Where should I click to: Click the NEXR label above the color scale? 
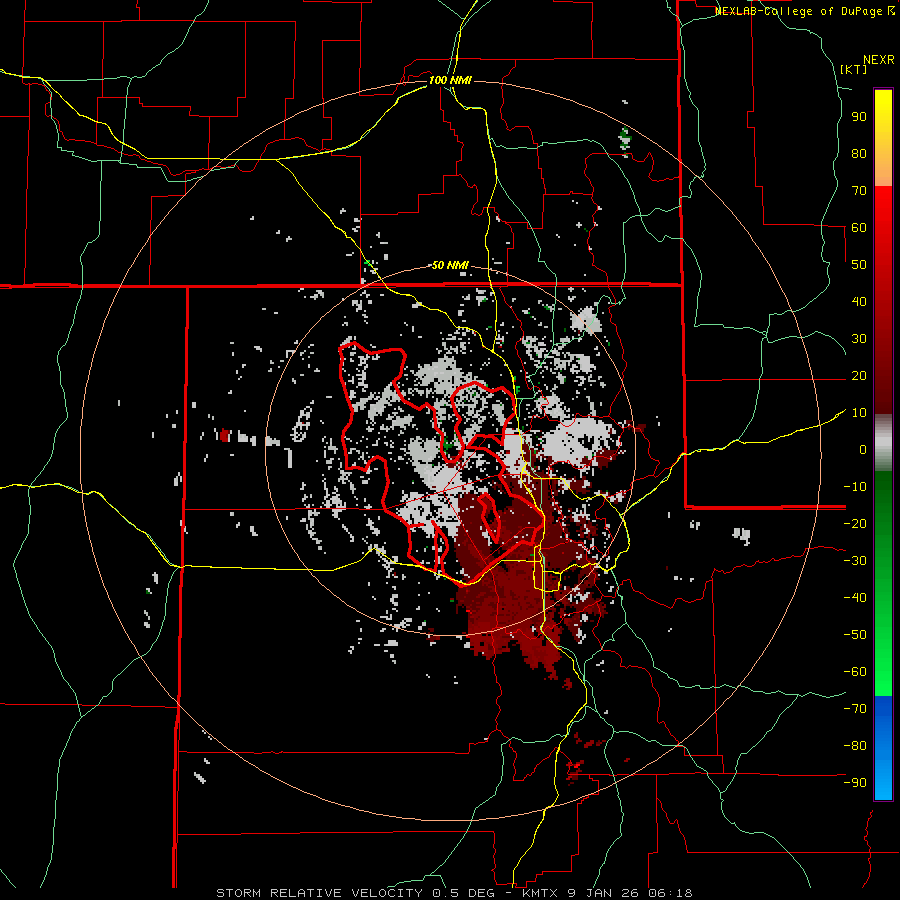(879, 60)
